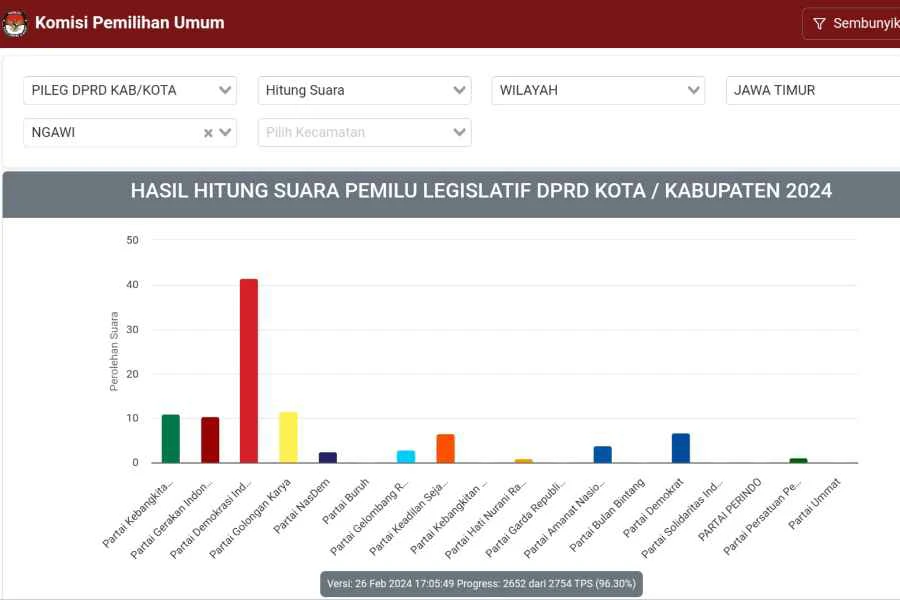Click the filter funnel icon
Viewport: 900px width, 600px height.
819,24
